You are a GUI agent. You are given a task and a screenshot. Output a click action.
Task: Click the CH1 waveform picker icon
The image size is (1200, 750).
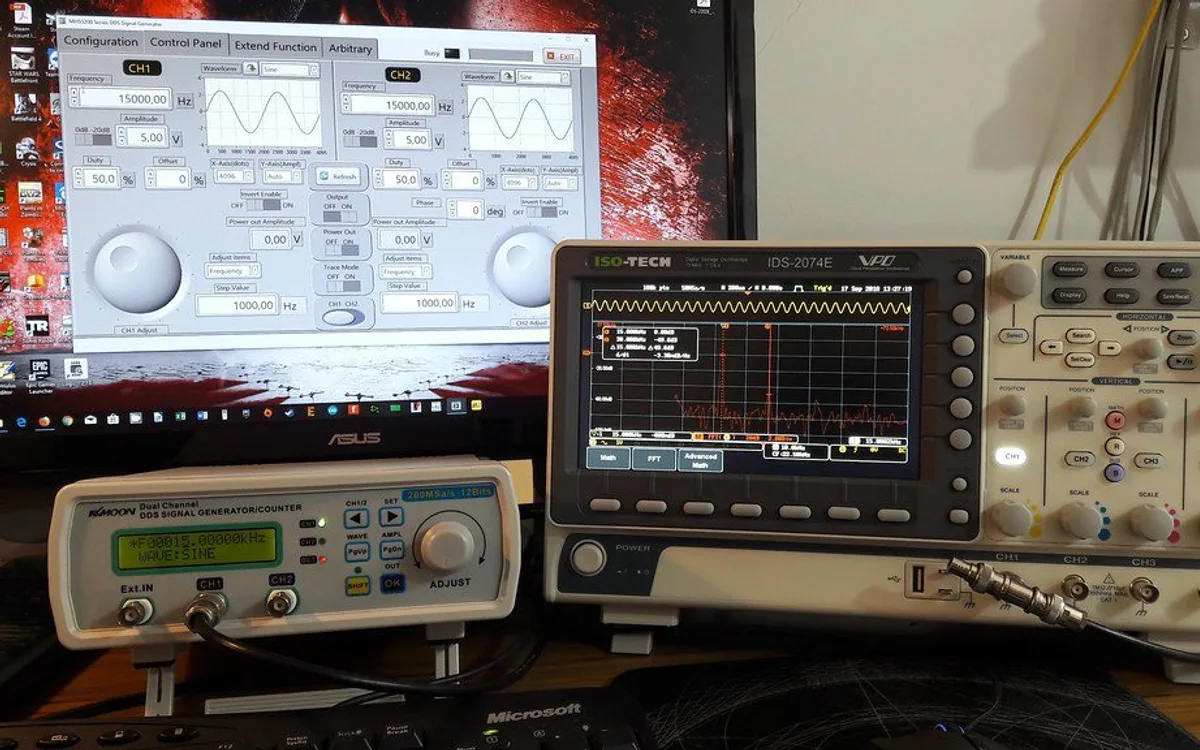[251, 68]
